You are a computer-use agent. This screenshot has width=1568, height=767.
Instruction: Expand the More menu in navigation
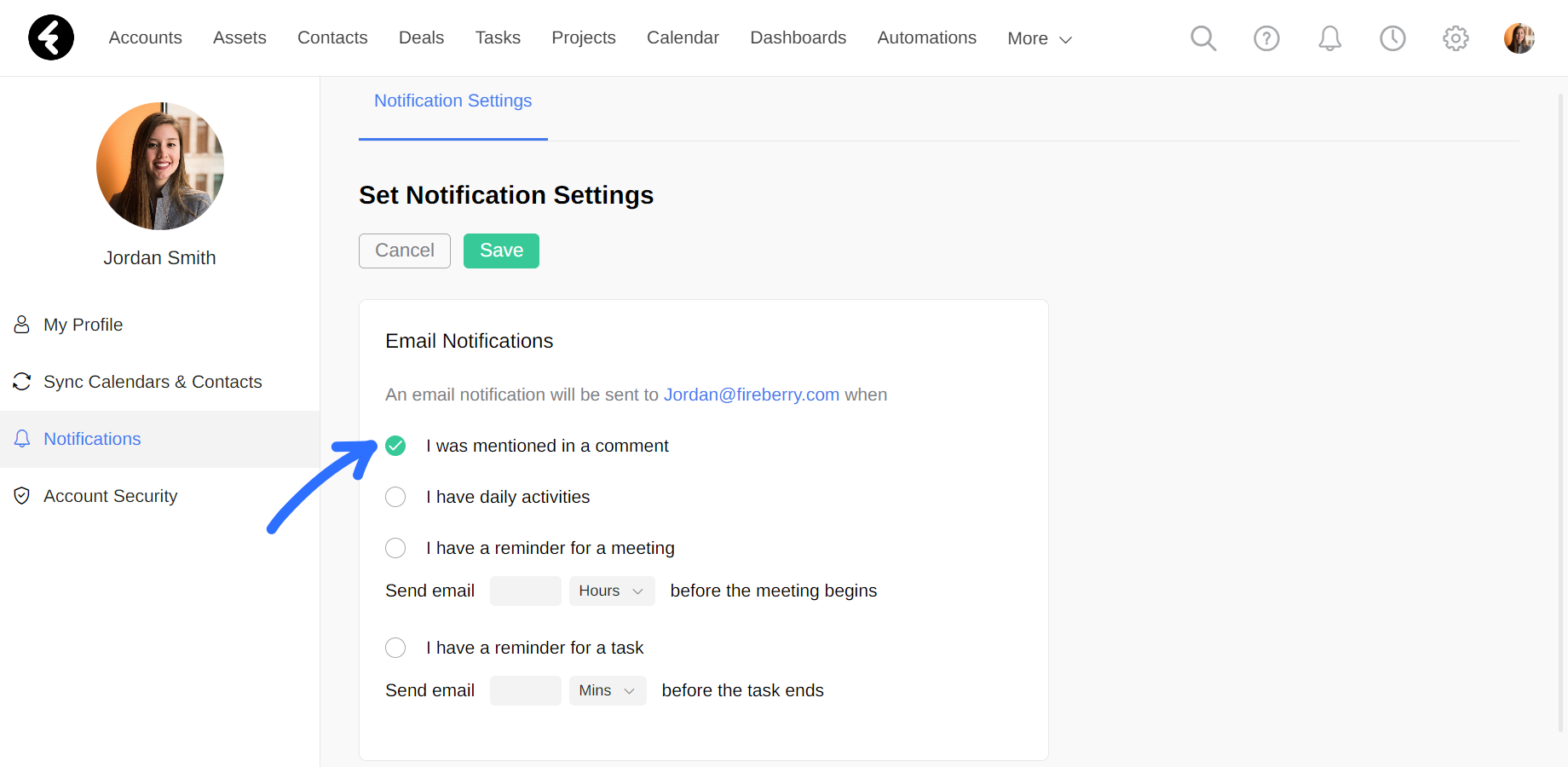pyautogui.click(x=1040, y=38)
